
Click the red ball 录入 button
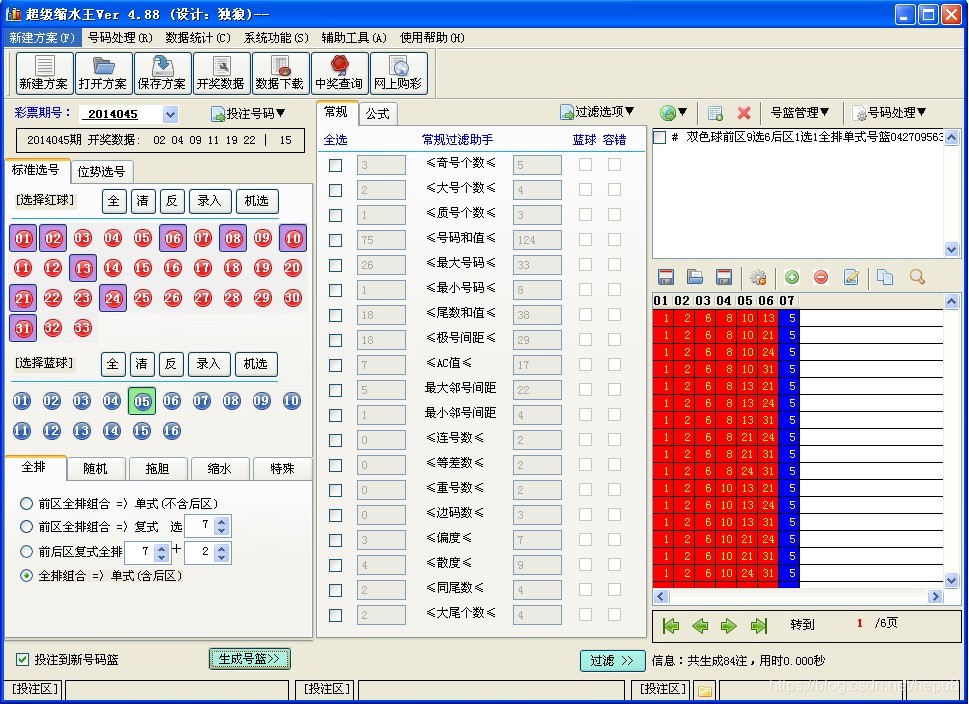coord(209,201)
